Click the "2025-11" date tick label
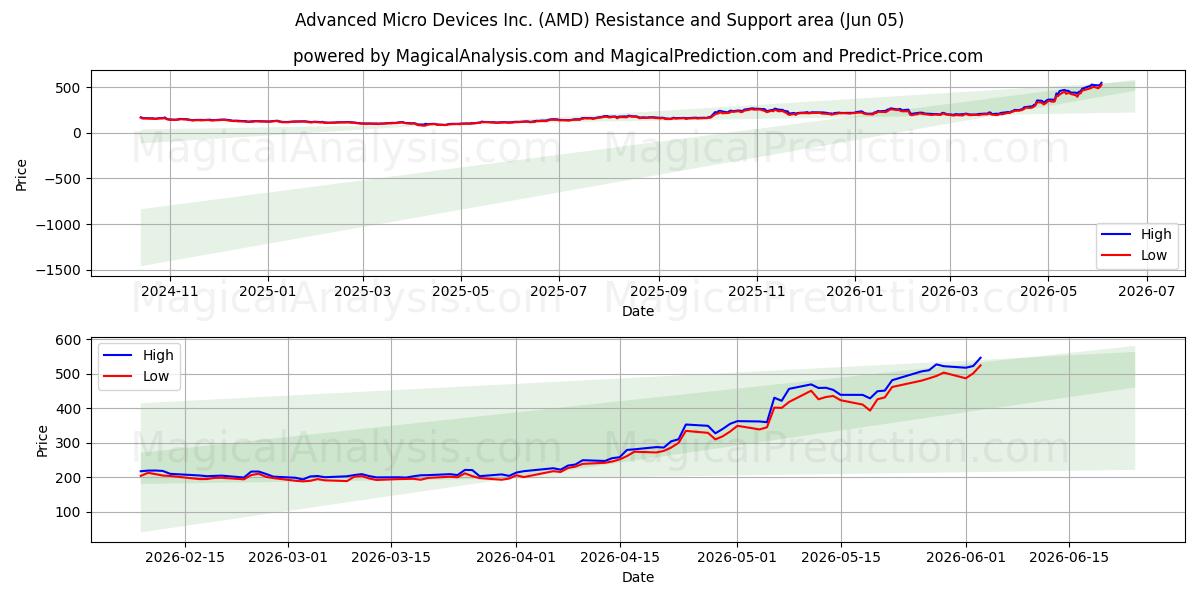The height and width of the screenshot is (600, 1200). pos(757,291)
